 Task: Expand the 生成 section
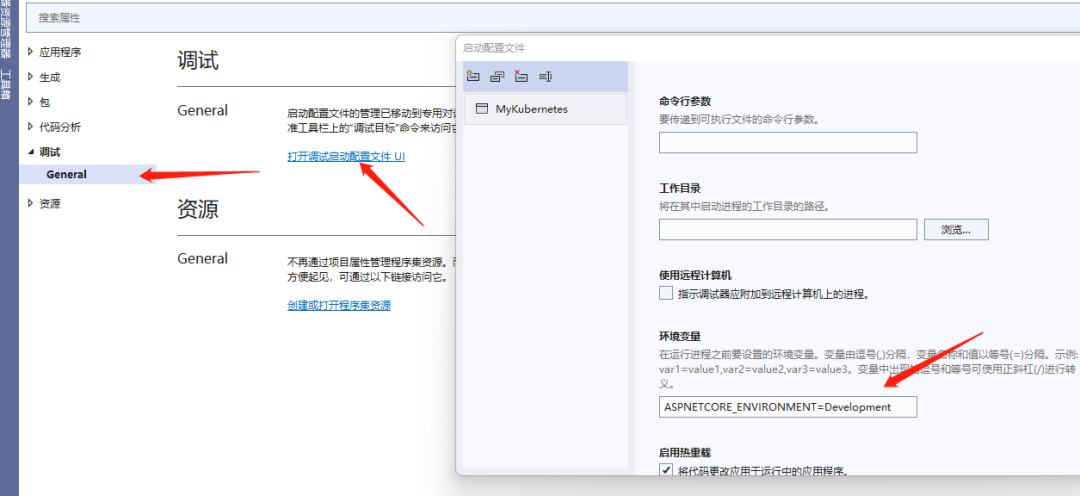point(30,77)
